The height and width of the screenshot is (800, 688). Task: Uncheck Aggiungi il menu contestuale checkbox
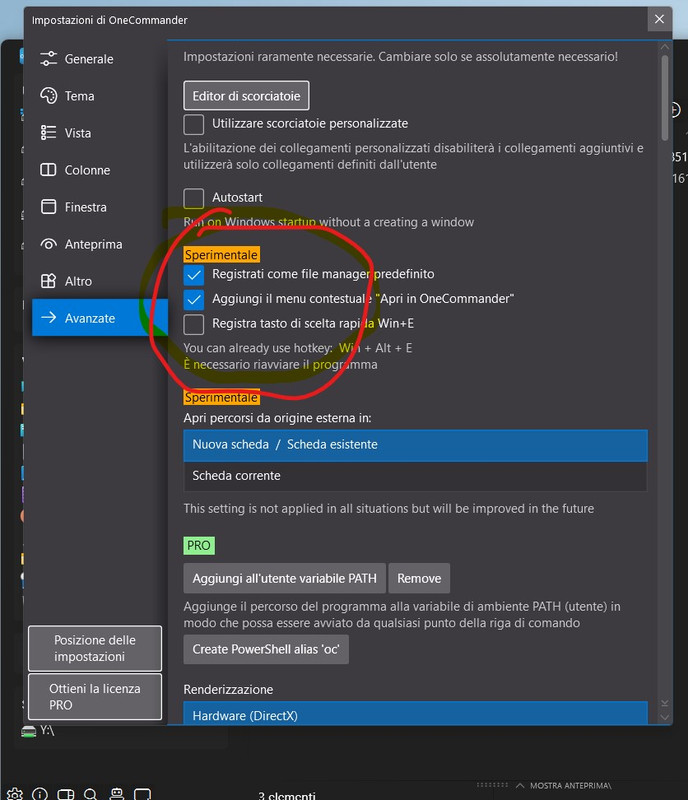[193, 299]
